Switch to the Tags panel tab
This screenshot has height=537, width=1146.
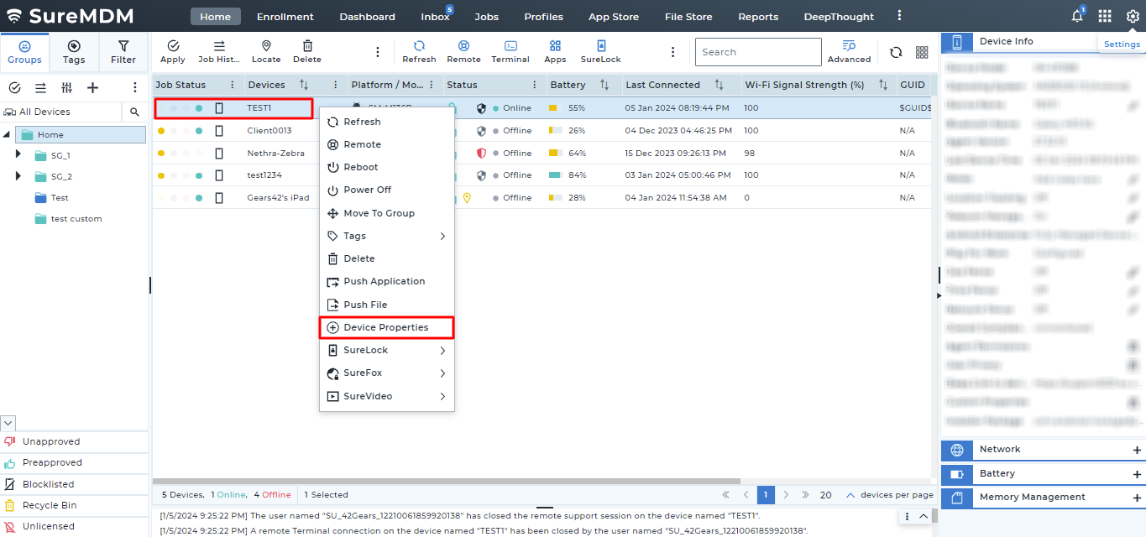[x=74, y=52]
